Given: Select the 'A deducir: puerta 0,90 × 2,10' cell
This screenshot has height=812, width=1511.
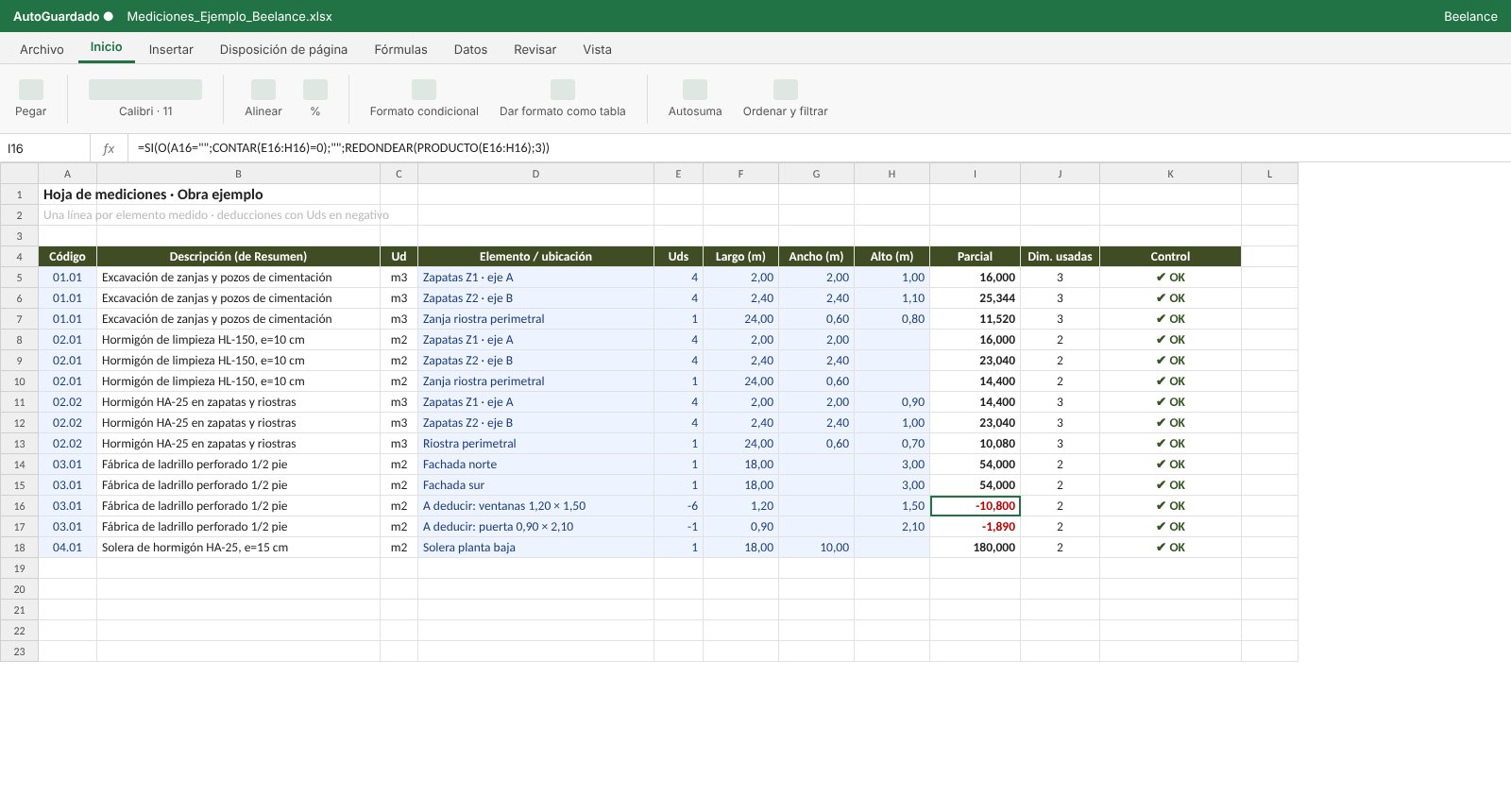Looking at the screenshot, I should [x=535, y=527].
